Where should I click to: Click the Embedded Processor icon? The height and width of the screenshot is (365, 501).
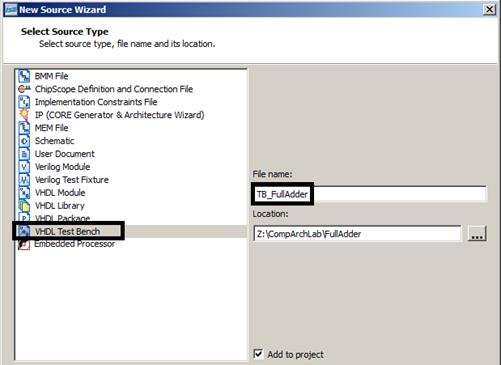(24, 245)
